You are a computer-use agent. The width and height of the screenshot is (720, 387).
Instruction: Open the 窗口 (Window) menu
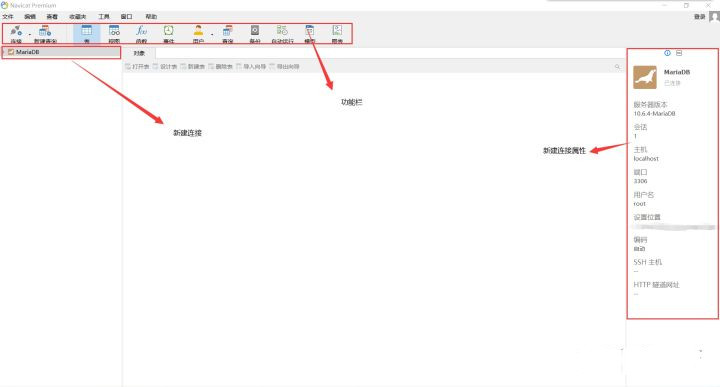126,17
